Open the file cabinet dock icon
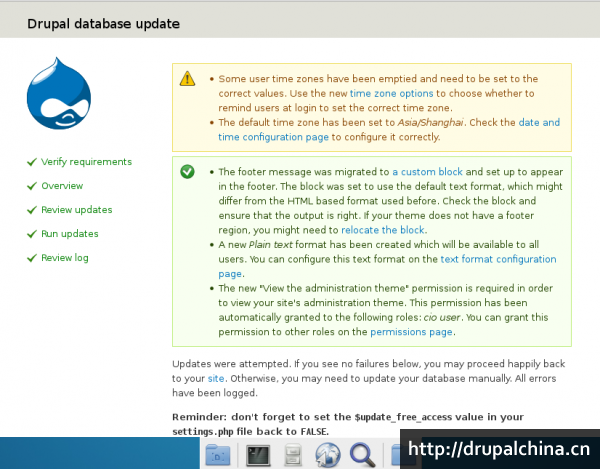 click(294, 455)
